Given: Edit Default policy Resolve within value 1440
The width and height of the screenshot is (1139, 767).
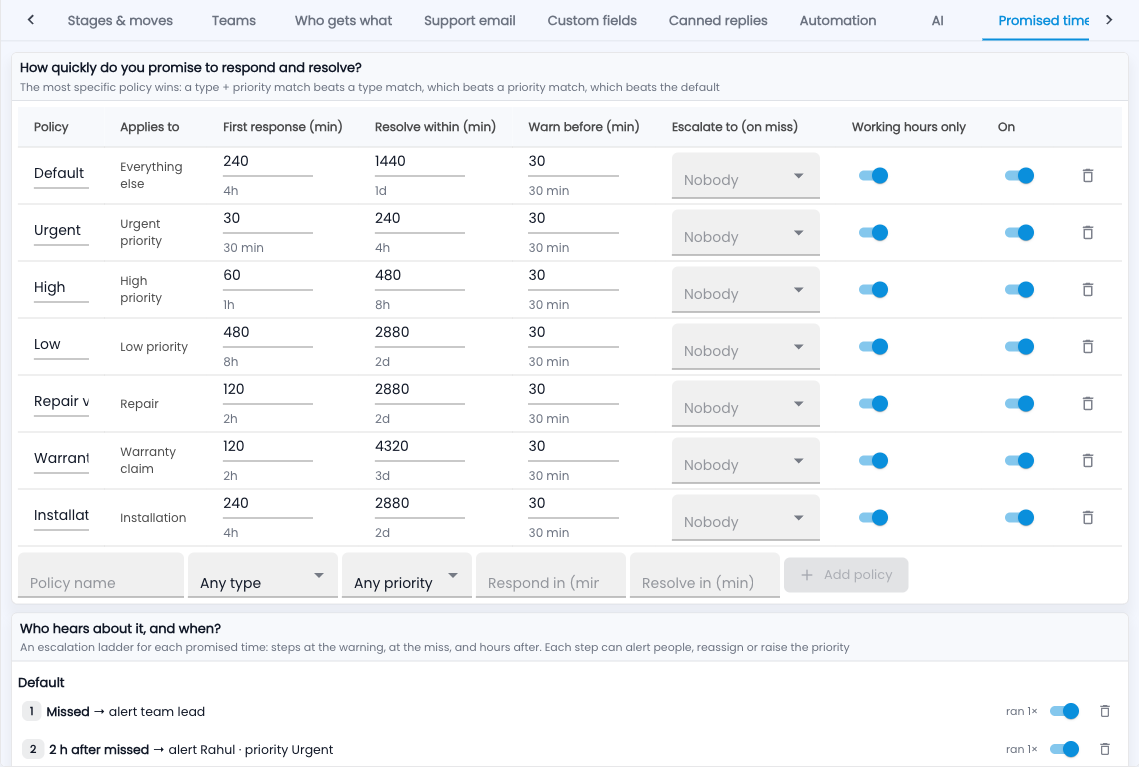Looking at the screenshot, I should [419, 162].
